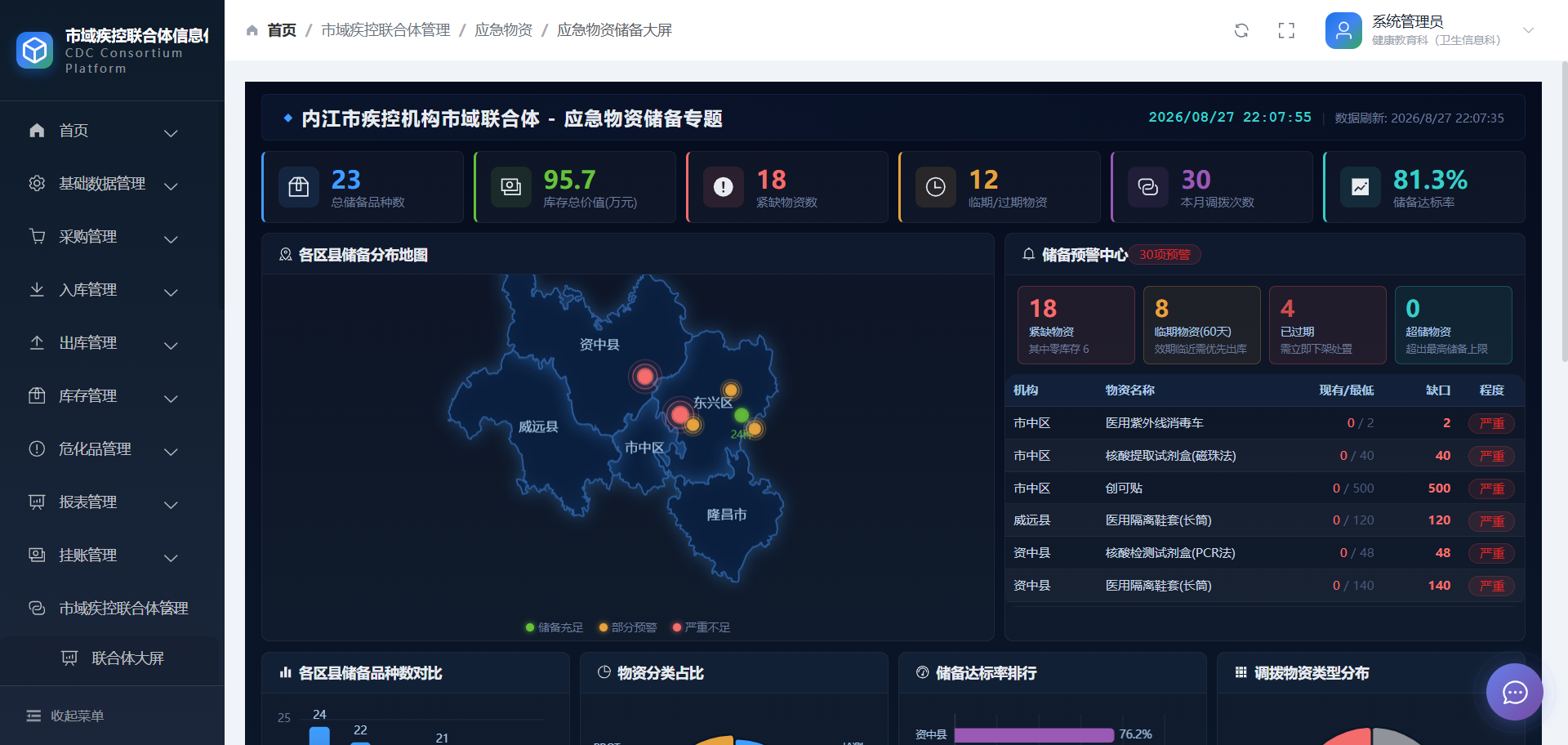Screen dimensions: 1568x745
Task: Expand the 报表管理 menu chevron
Action: 171,504
